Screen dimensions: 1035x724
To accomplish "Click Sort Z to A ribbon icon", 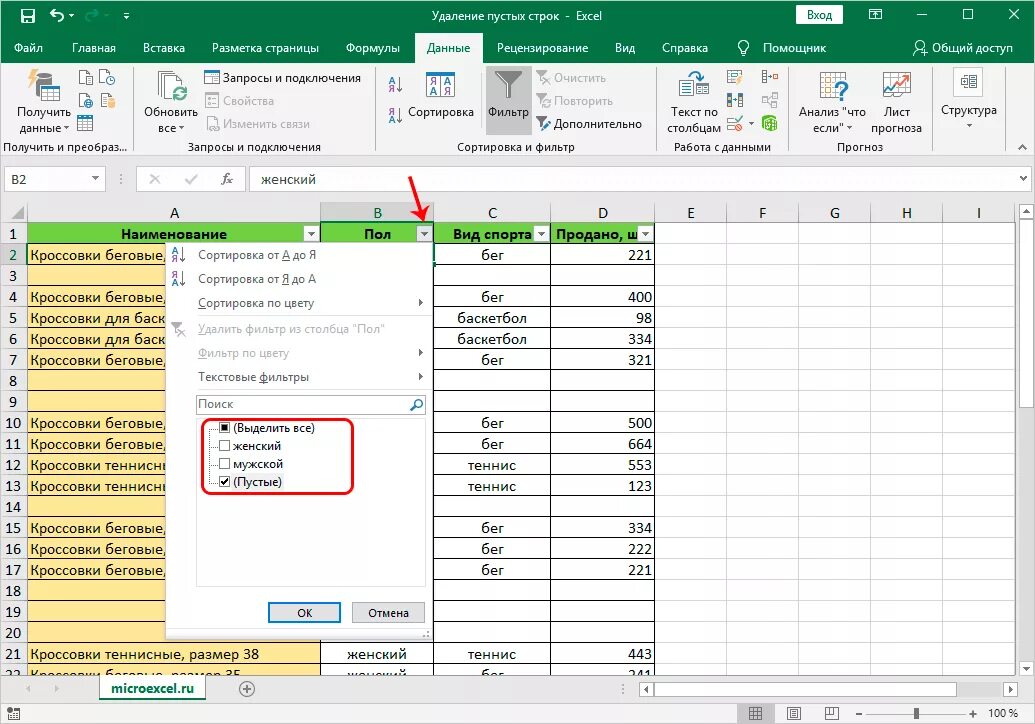I will pyautogui.click(x=395, y=115).
